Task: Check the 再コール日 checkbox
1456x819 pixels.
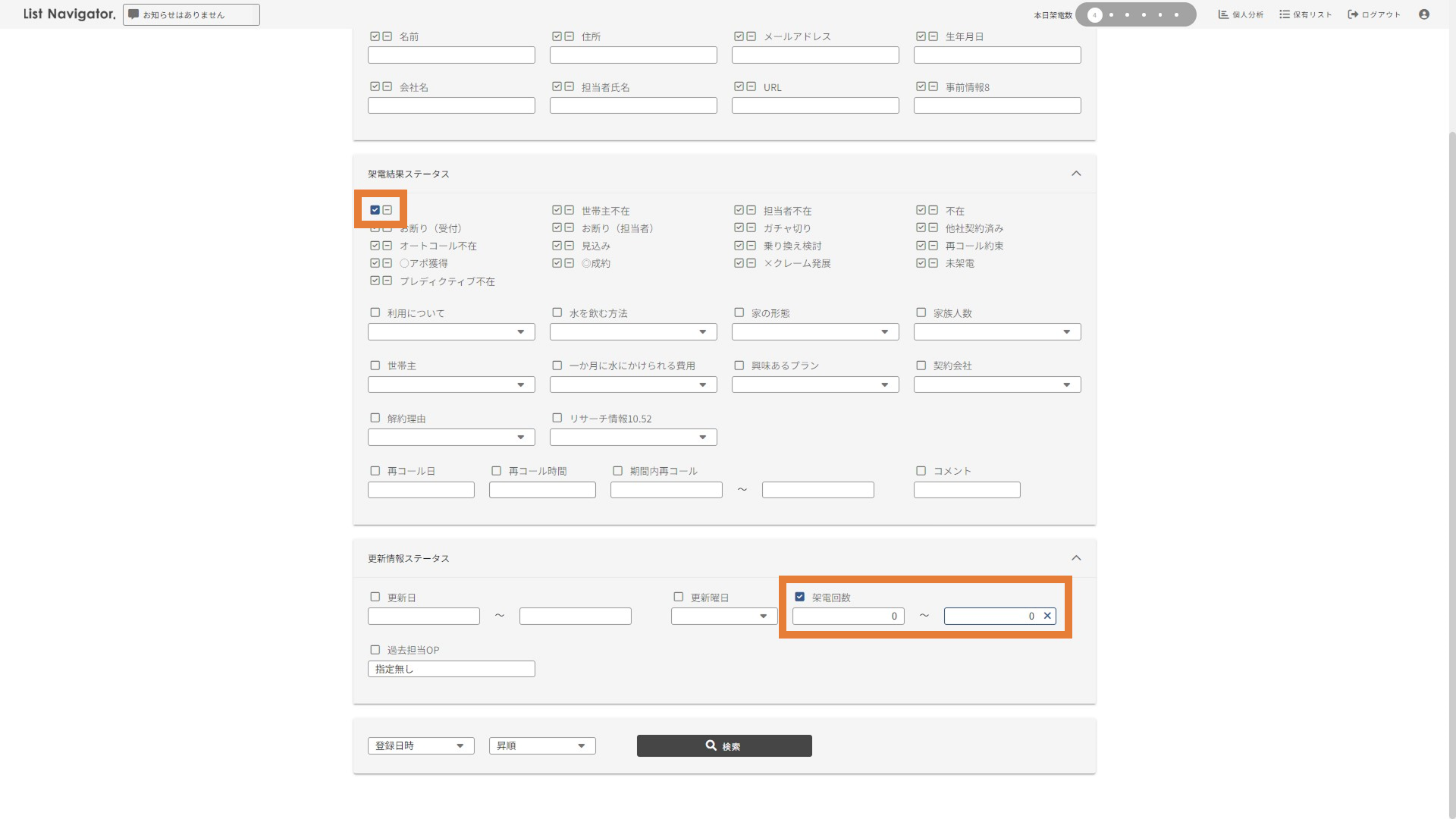Action: (375, 471)
